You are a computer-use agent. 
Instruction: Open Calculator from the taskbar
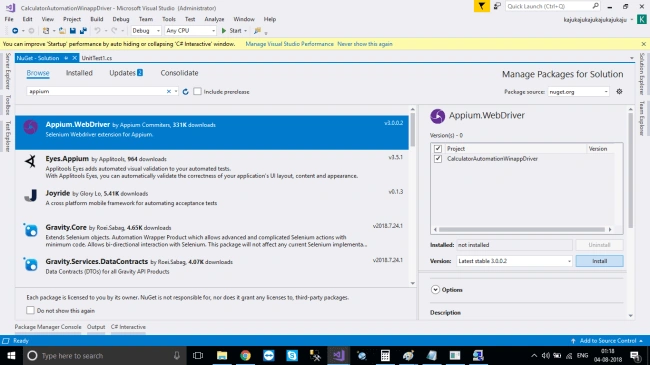[385, 356]
